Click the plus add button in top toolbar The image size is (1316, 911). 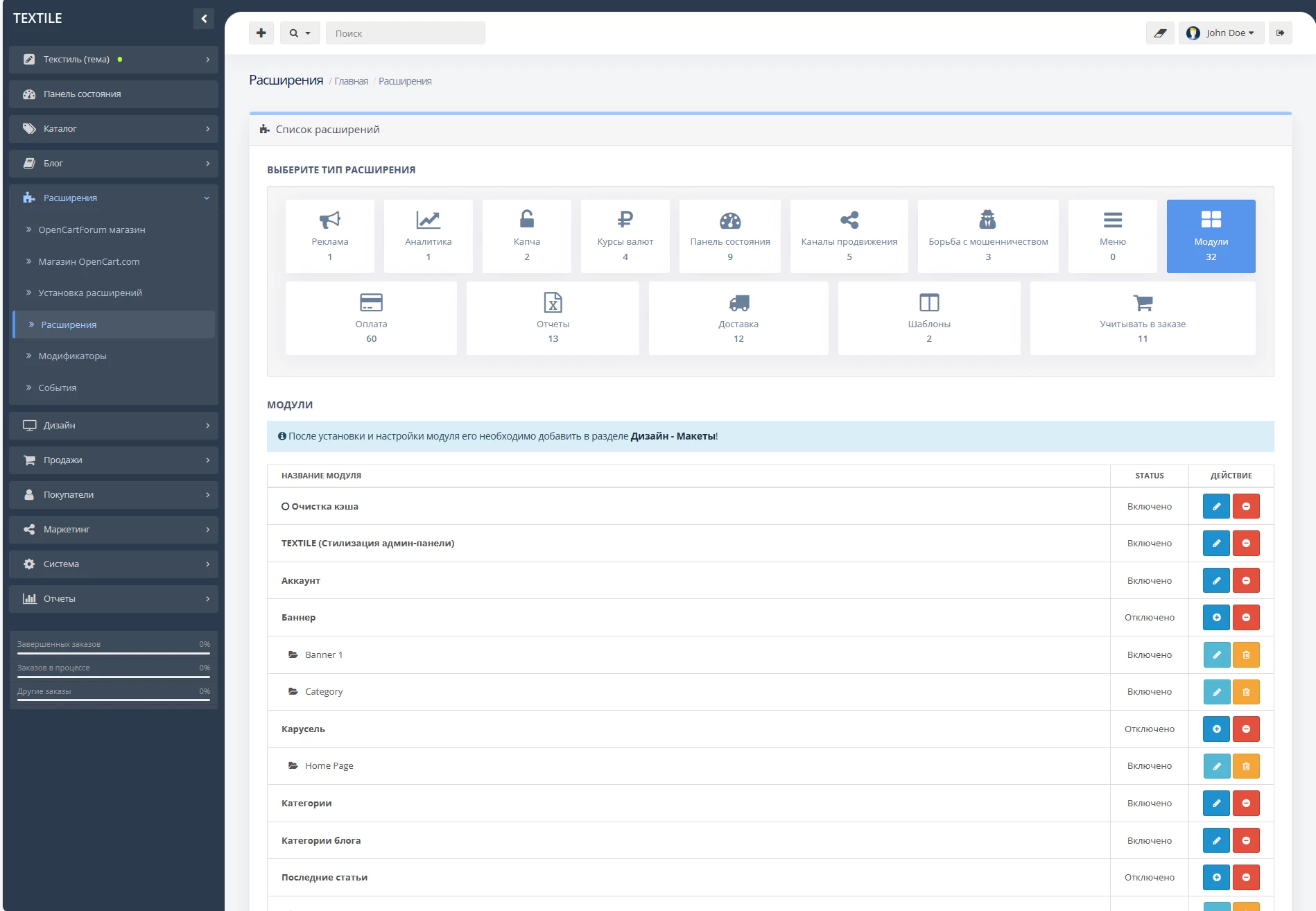[261, 33]
